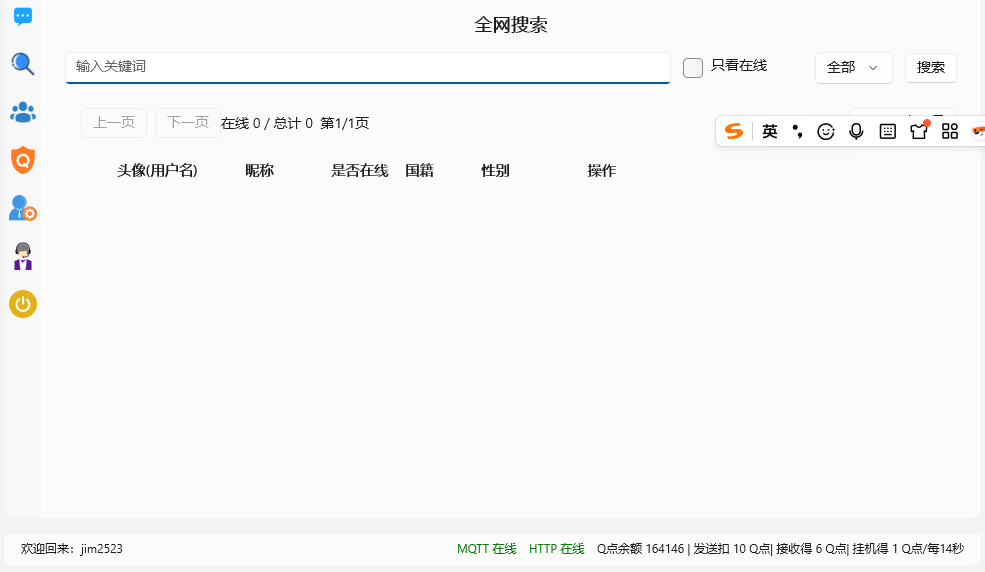Click the yellow power logout icon
The image size is (985, 572).
point(22,304)
